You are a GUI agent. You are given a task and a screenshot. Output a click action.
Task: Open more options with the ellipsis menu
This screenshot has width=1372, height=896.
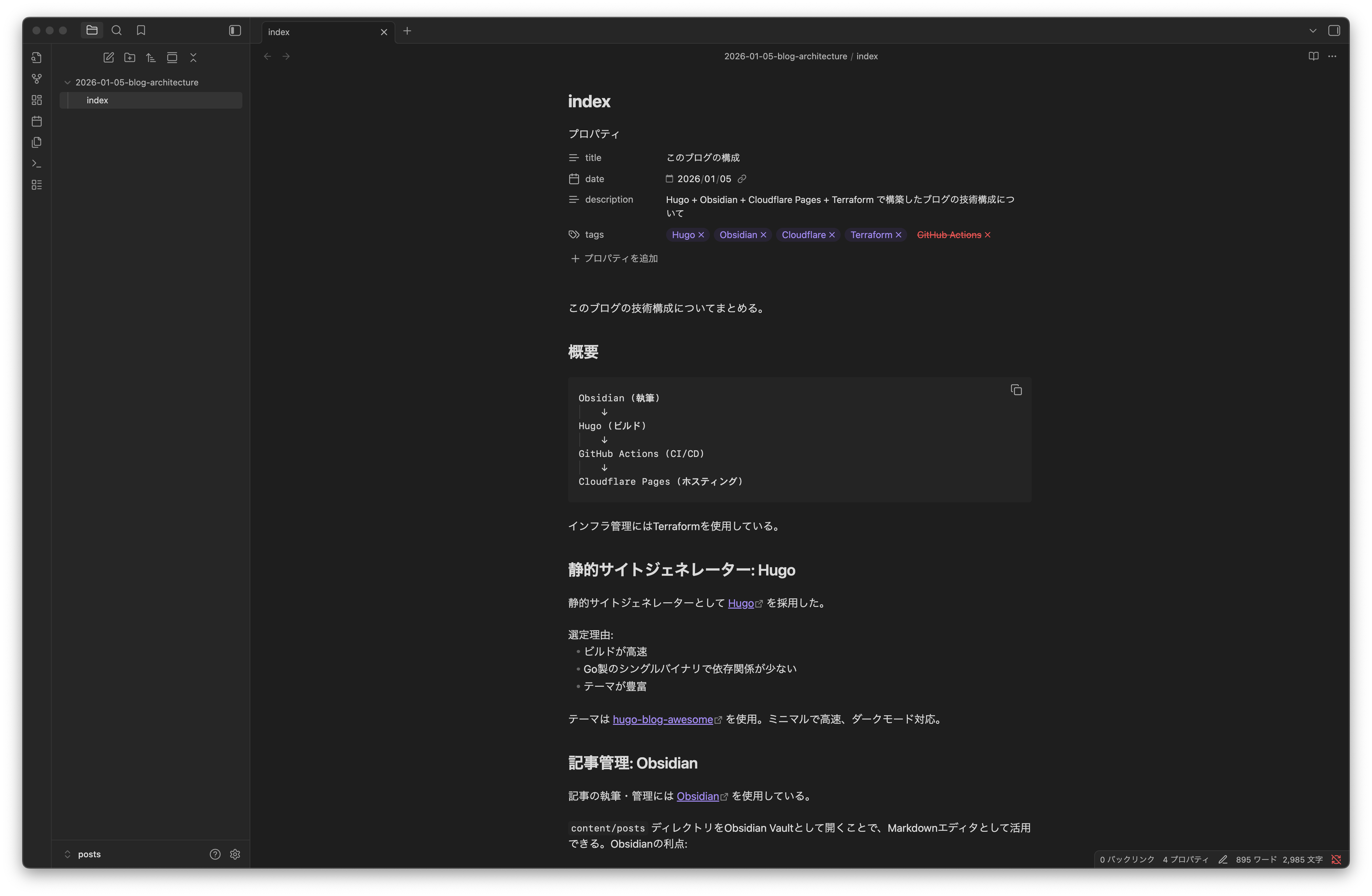click(x=1333, y=56)
